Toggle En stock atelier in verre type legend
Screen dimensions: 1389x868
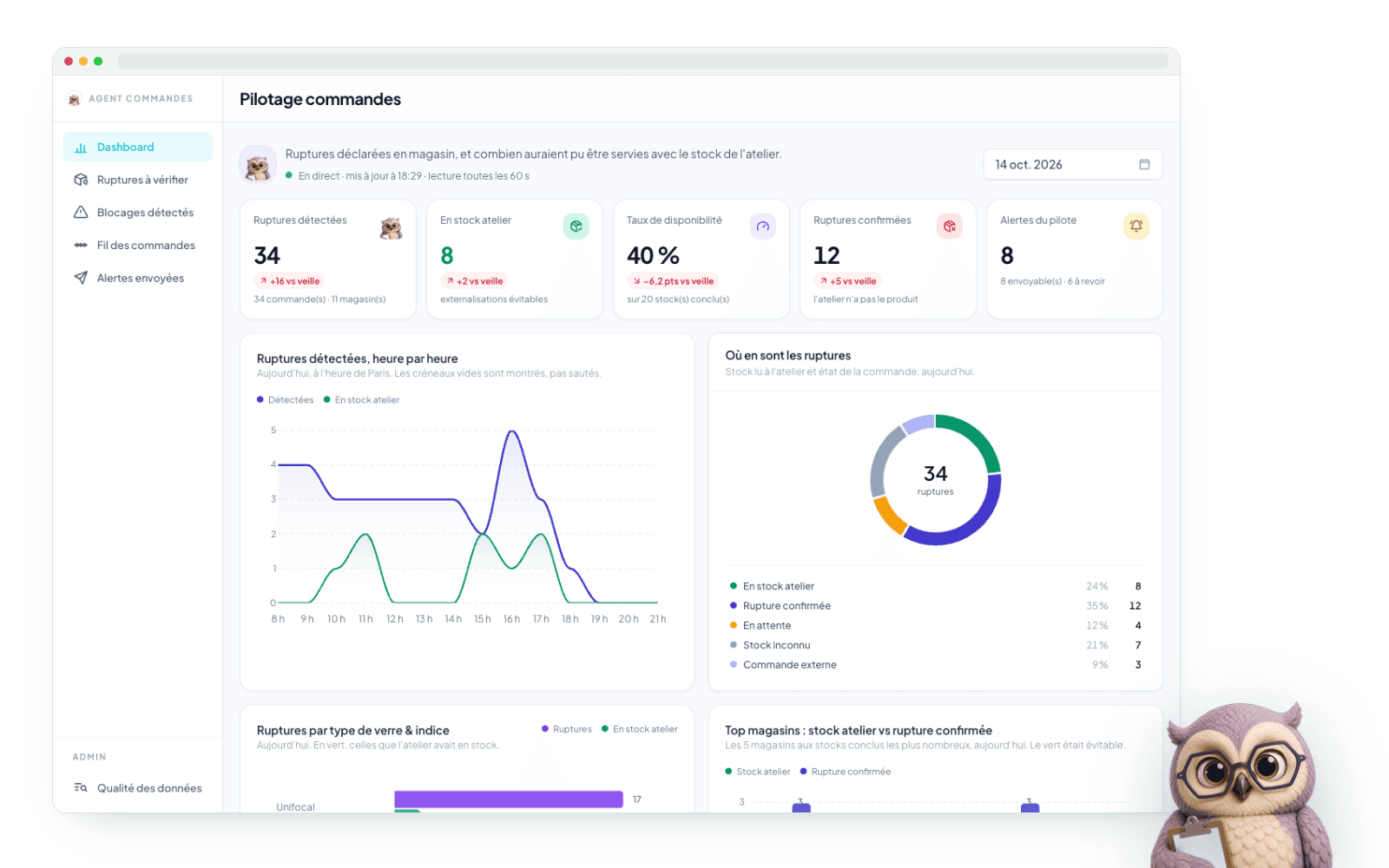[640, 729]
